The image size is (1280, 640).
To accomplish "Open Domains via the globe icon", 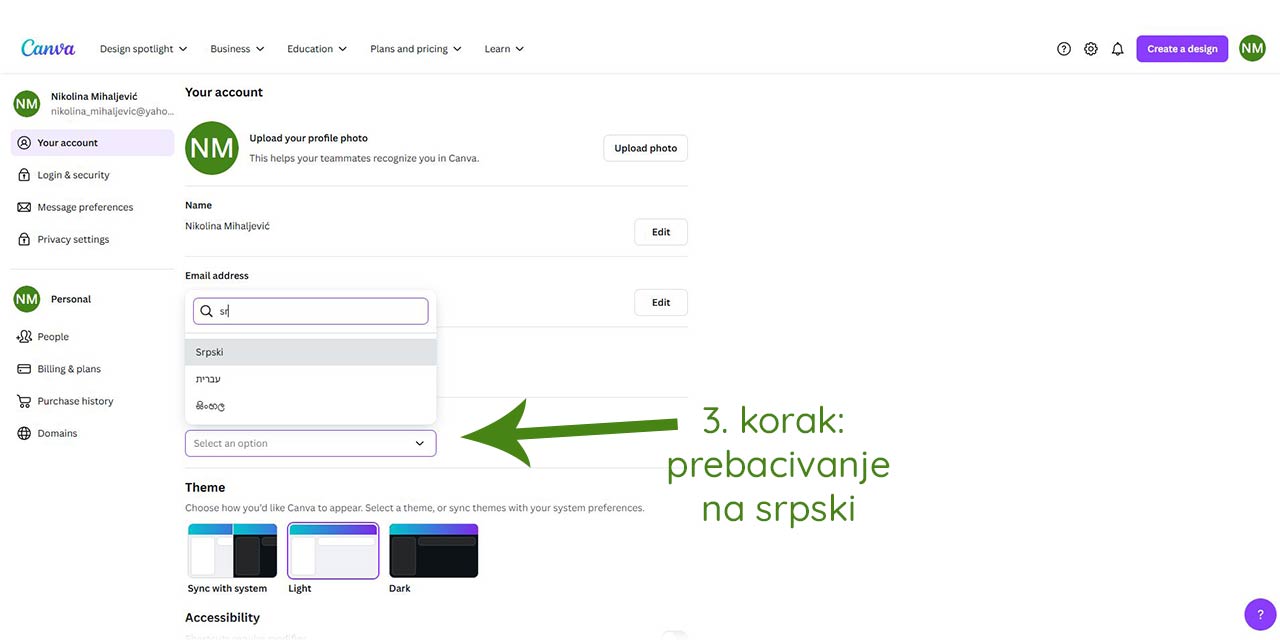I will (x=23, y=433).
